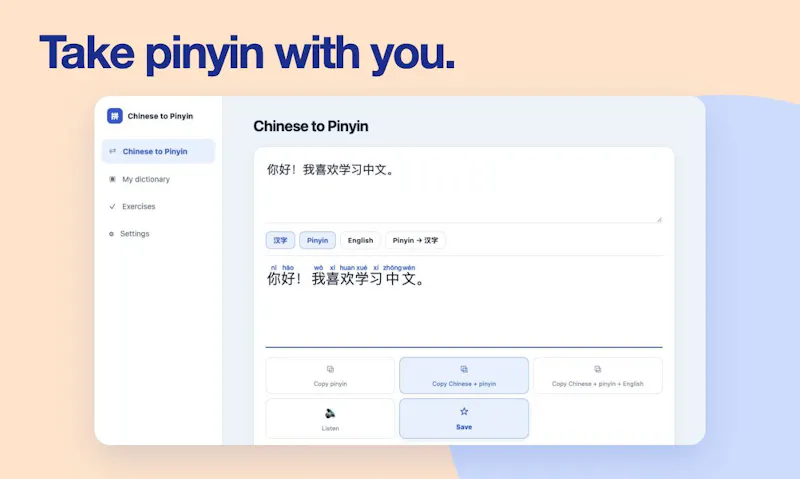Click the copy icon above Copy Chinese + pinyin + English
This screenshot has height=479, width=800.
[597, 369]
